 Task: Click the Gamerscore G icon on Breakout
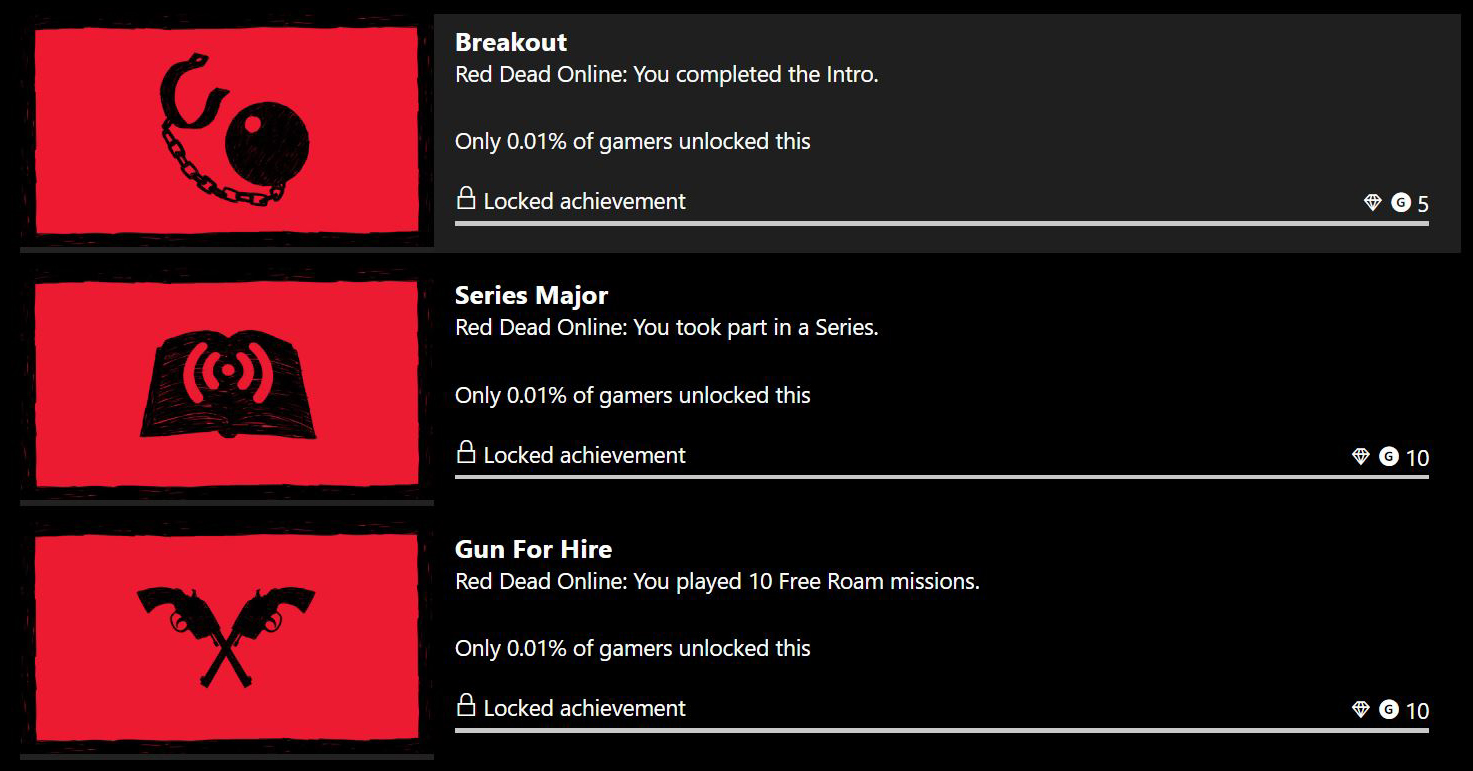point(1401,203)
